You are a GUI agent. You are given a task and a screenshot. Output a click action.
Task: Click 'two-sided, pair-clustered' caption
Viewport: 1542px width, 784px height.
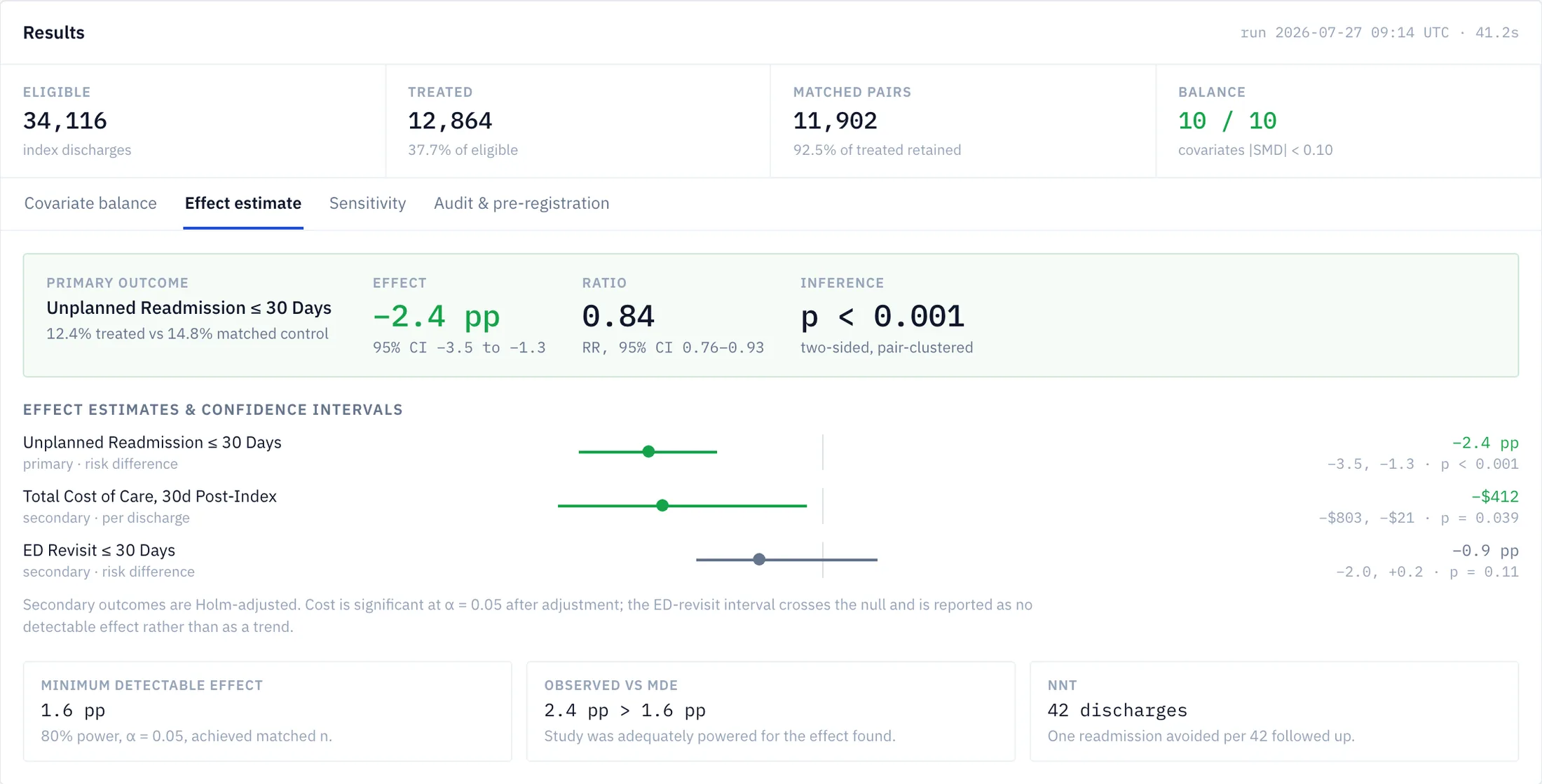[887, 348]
